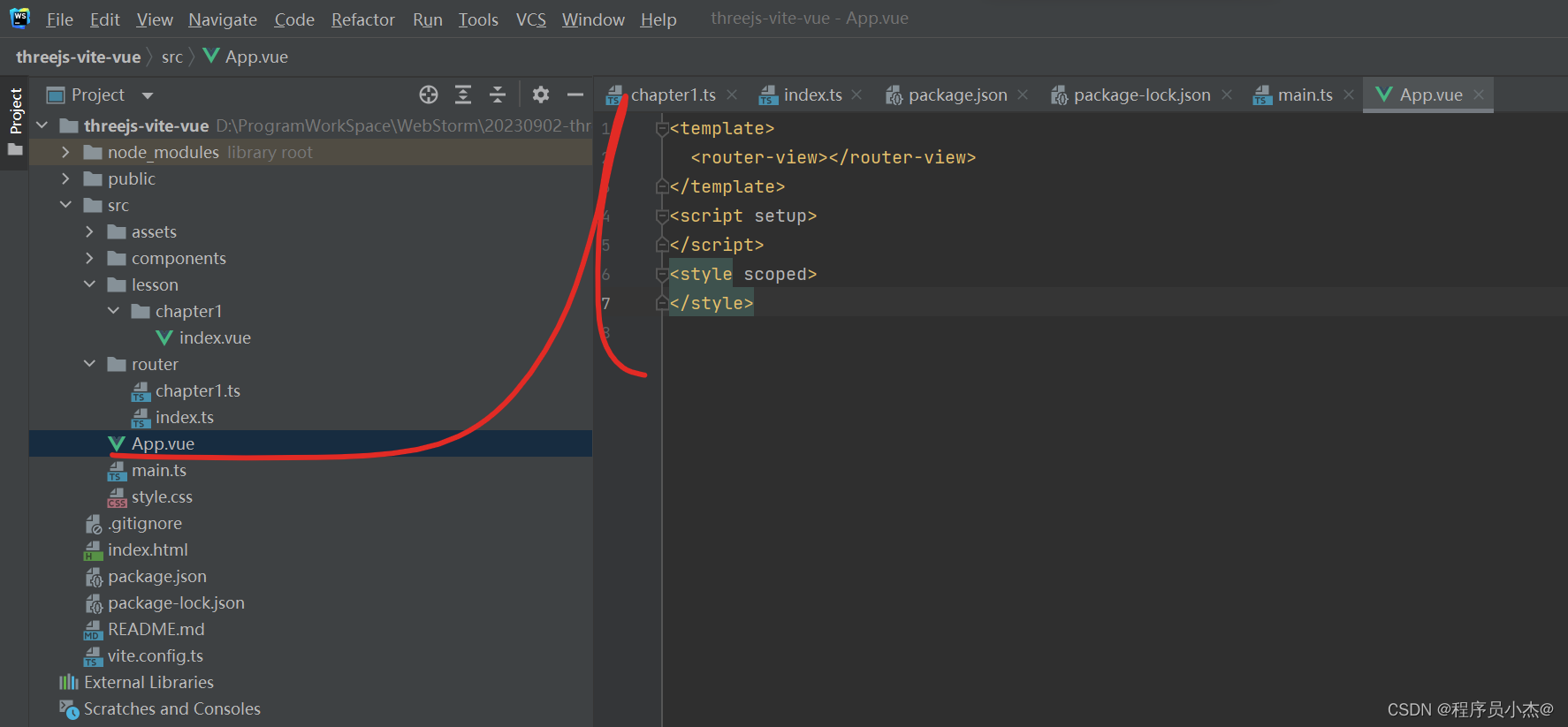Image resolution: width=1568 pixels, height=727 pixels.
Task: Open the VCS menu
Action: click(530, 19)
